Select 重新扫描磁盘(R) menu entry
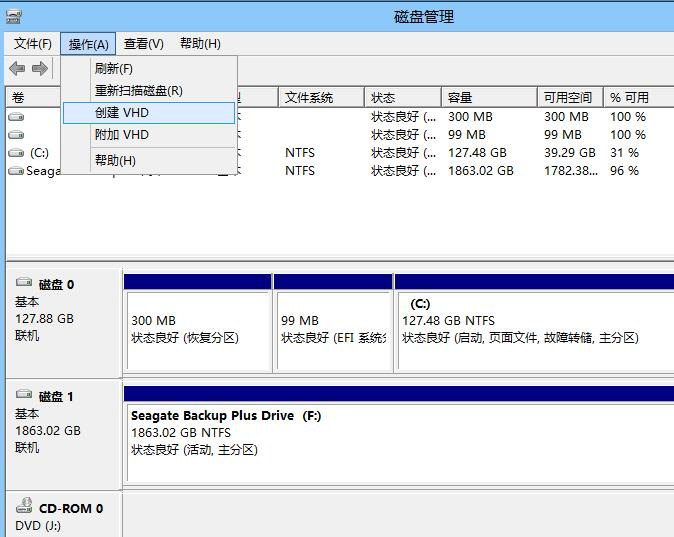This screenshot has width=674, height=537. [138, 91]
